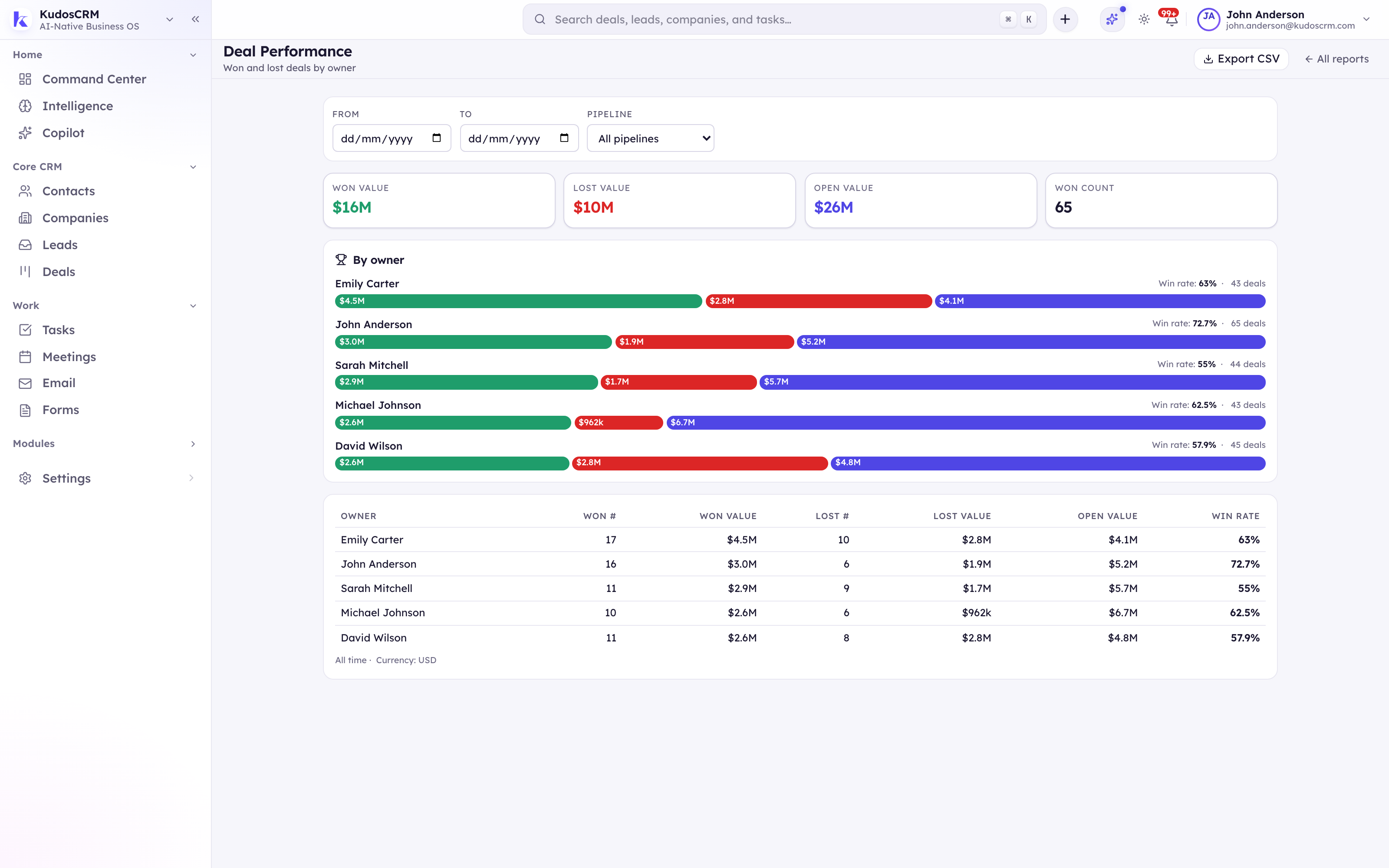Click Emily Carter's green $4.5M won bar
Viewport: 1389px width, 868px height.
click(x=518, y=301)
